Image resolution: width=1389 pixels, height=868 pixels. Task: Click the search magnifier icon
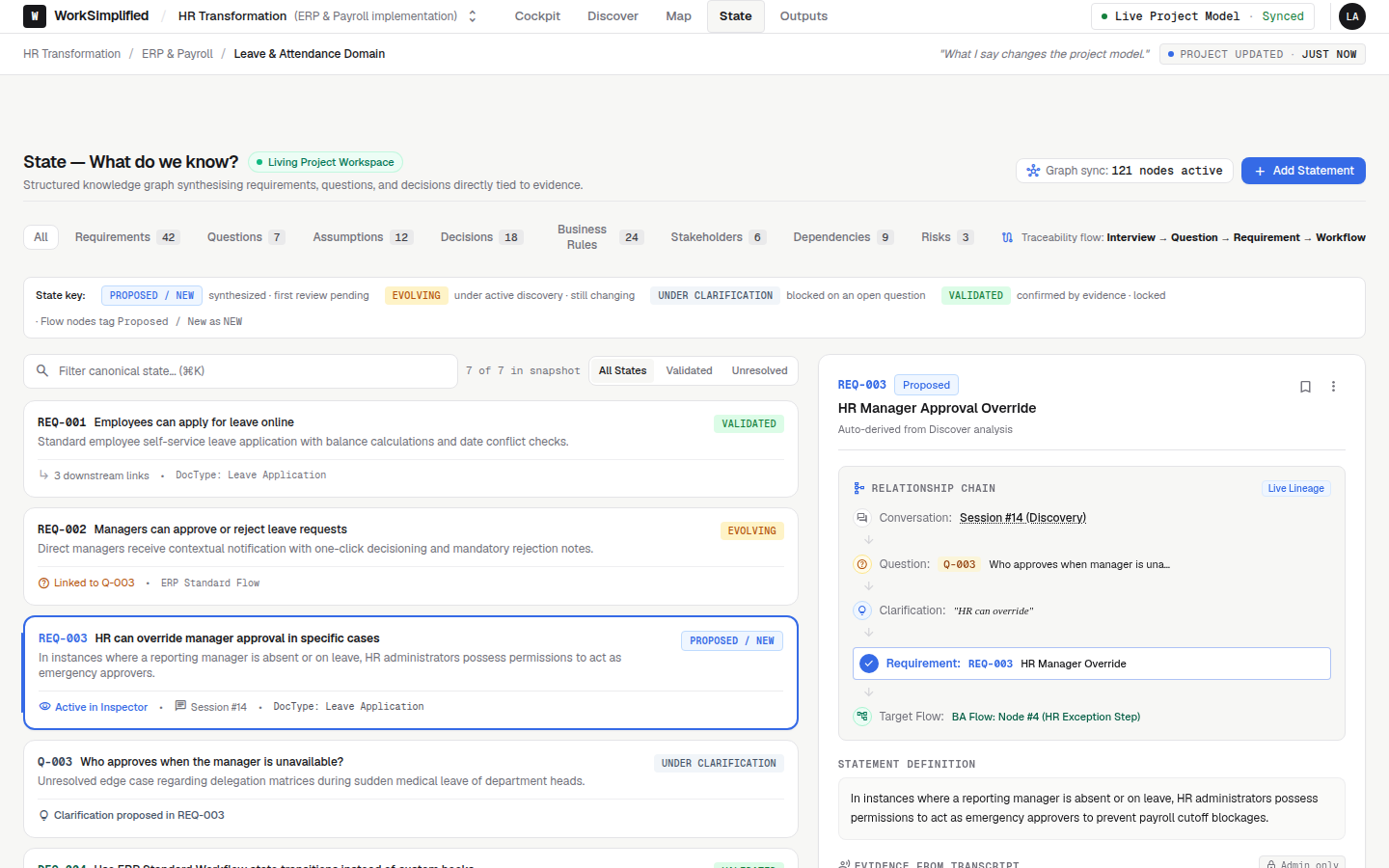[42, 370]
